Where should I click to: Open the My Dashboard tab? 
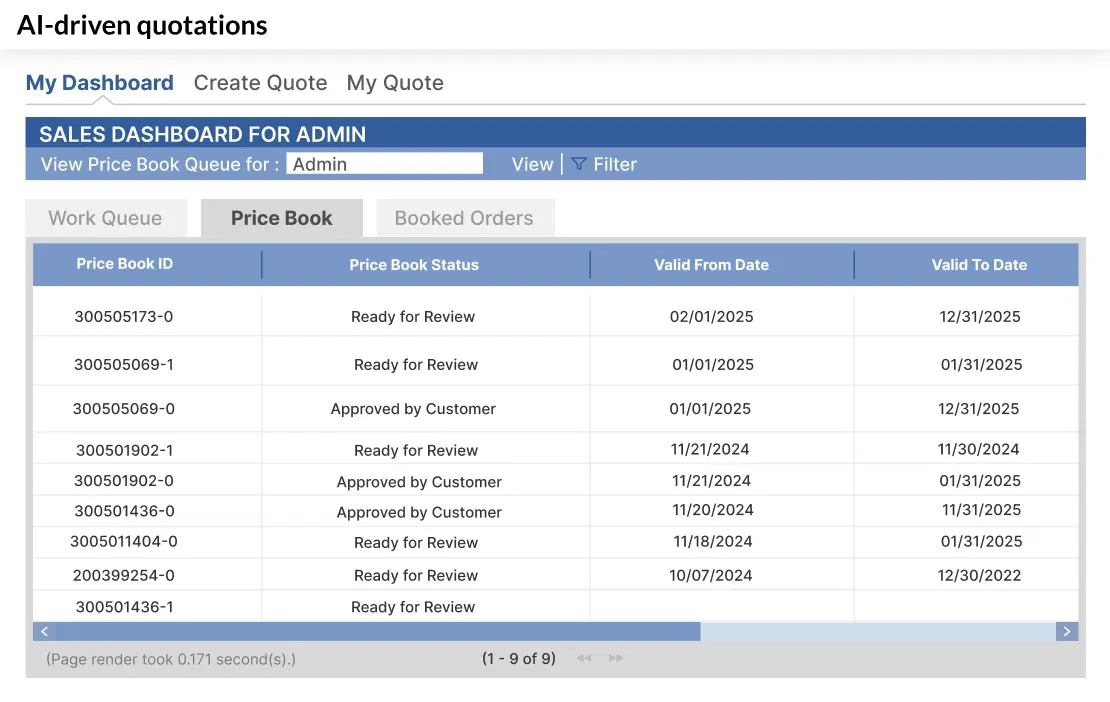(x=100, y=83)
